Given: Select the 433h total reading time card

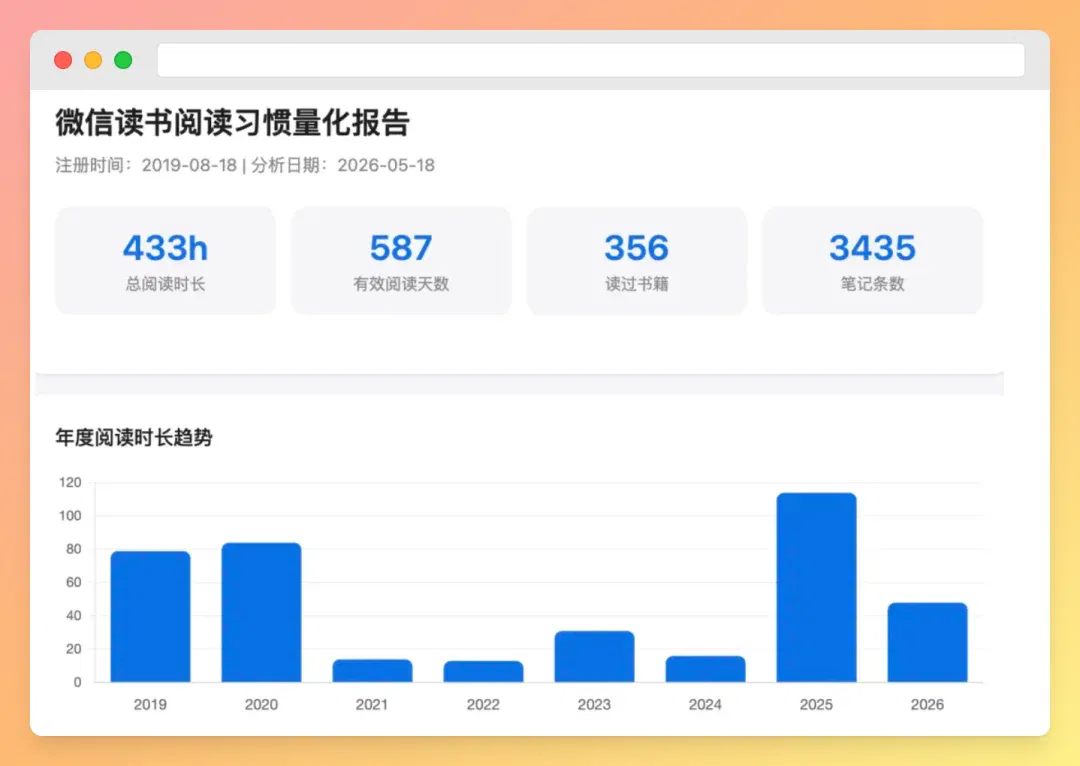Looking at the screenshot, I should 165,260.
